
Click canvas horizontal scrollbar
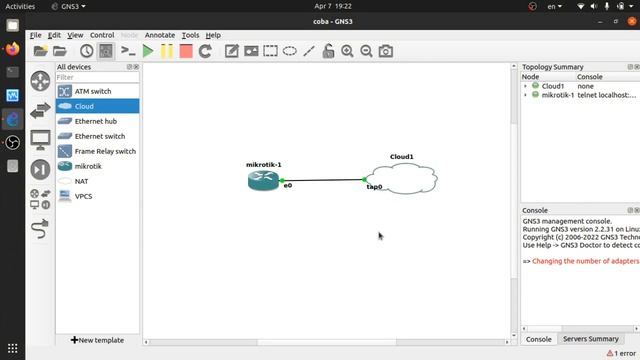[327, 342]
